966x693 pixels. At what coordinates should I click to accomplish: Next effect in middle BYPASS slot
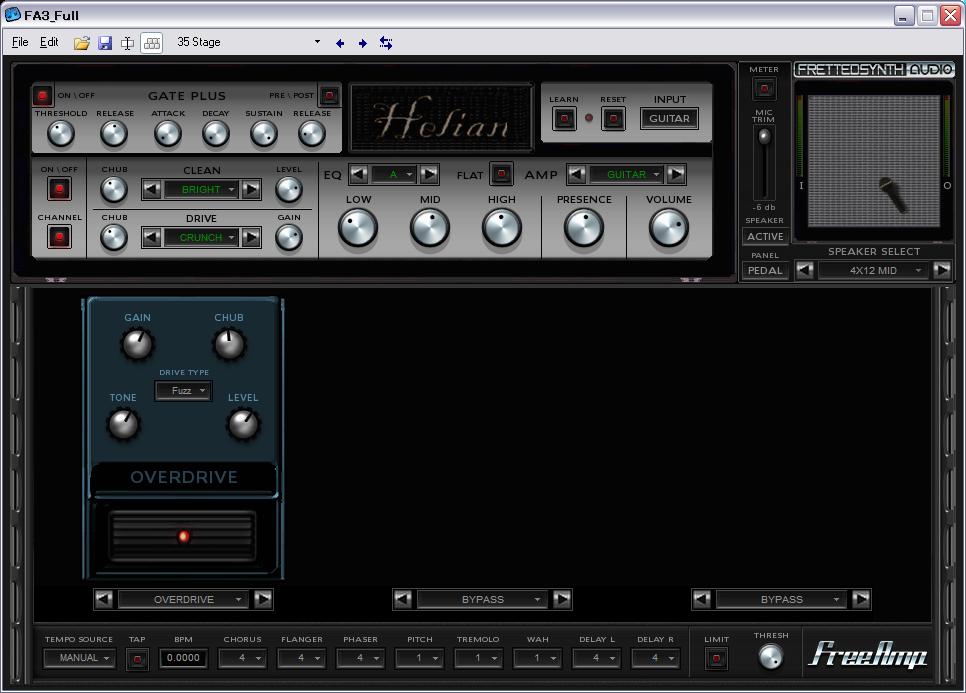[562, 599]
